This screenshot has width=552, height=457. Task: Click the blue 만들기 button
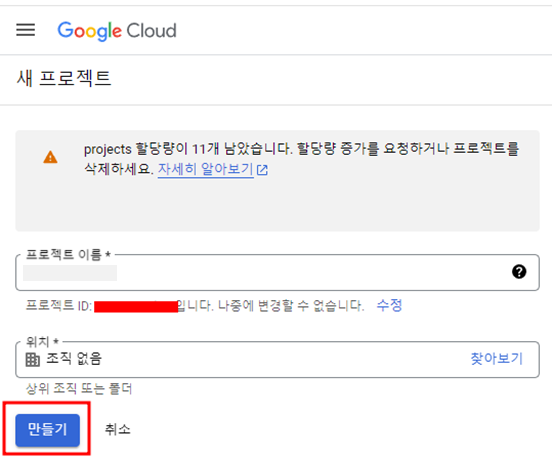click(48, 430)
